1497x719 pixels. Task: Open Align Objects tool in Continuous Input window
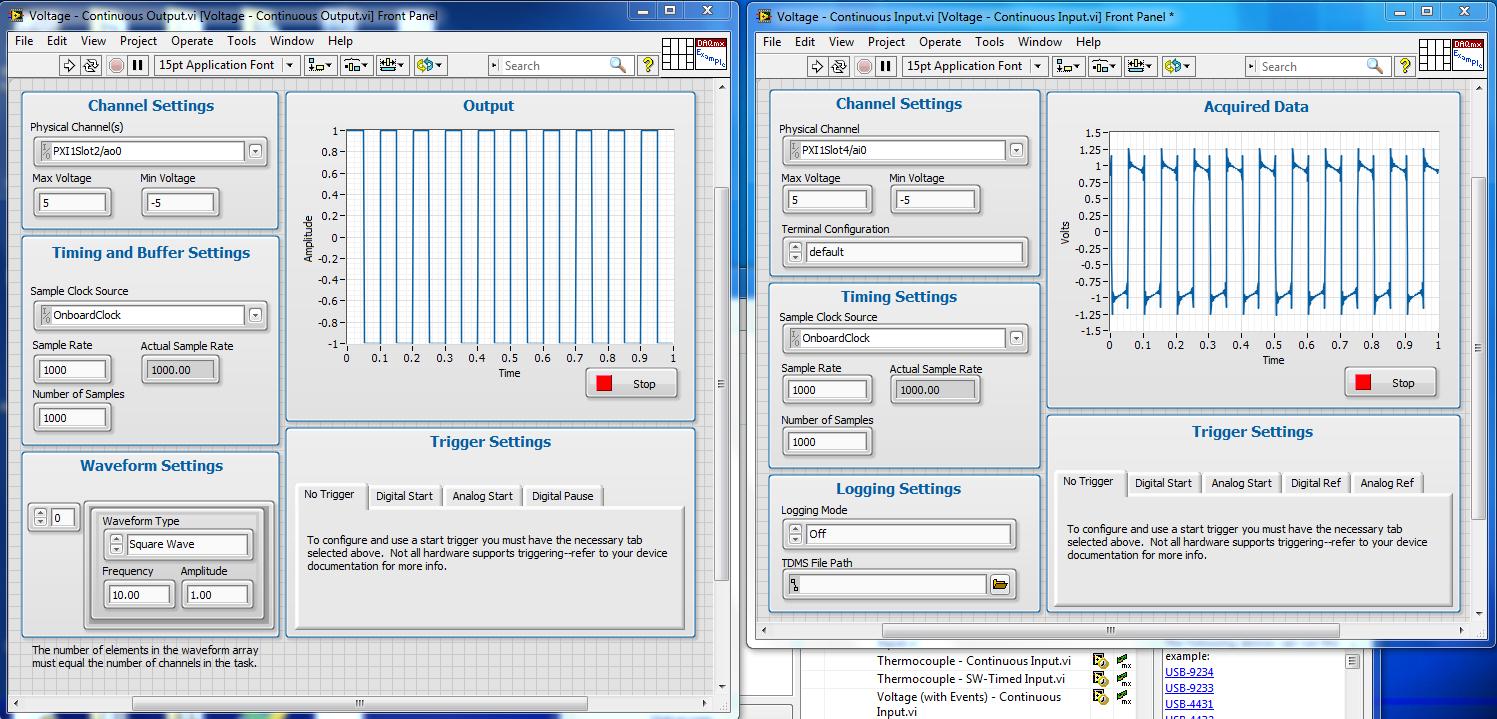click(x=1069, y=66)
